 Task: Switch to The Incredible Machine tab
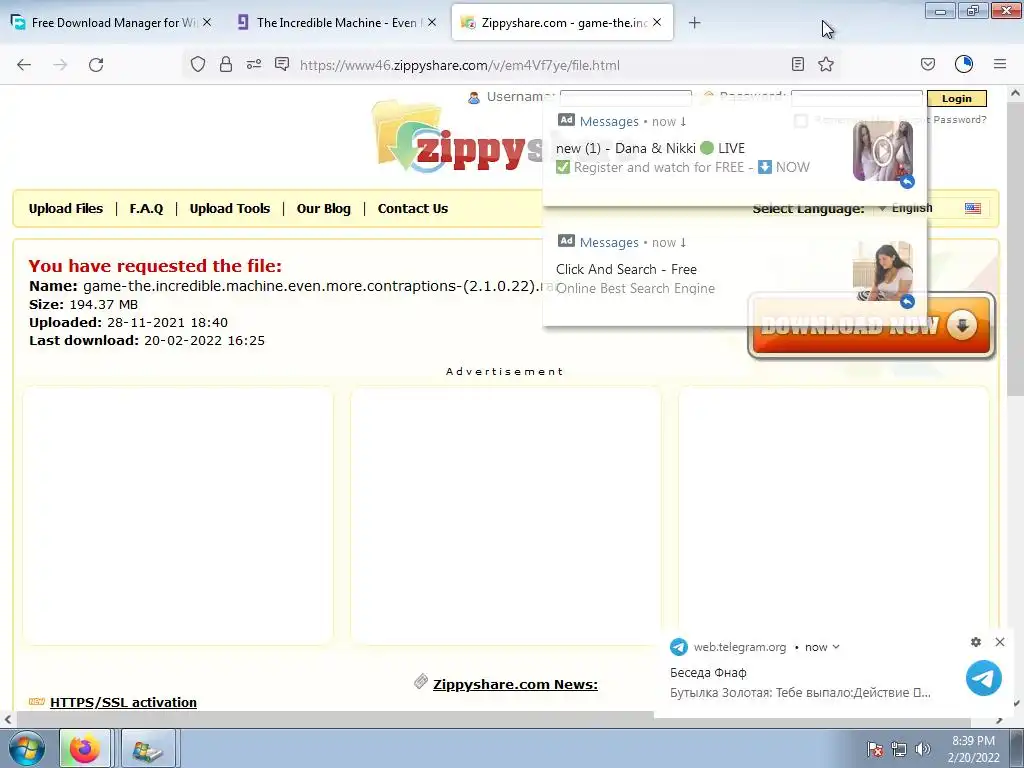pyautogui.click(x=336, y=23)
